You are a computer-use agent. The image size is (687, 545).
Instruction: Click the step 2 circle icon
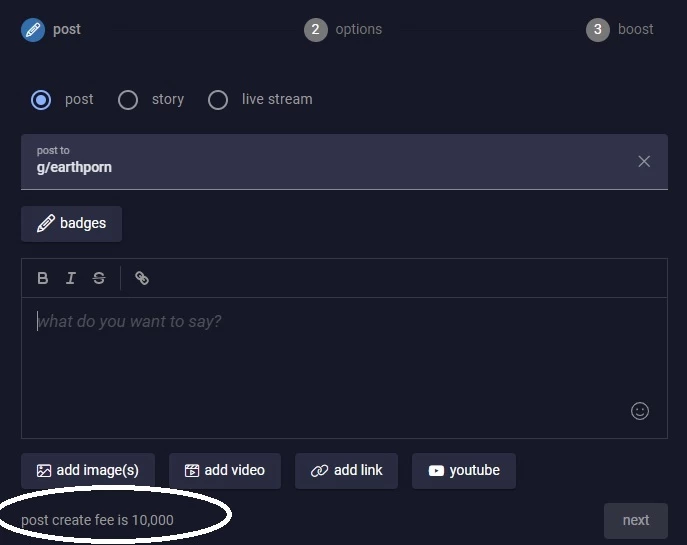[315, 30]
